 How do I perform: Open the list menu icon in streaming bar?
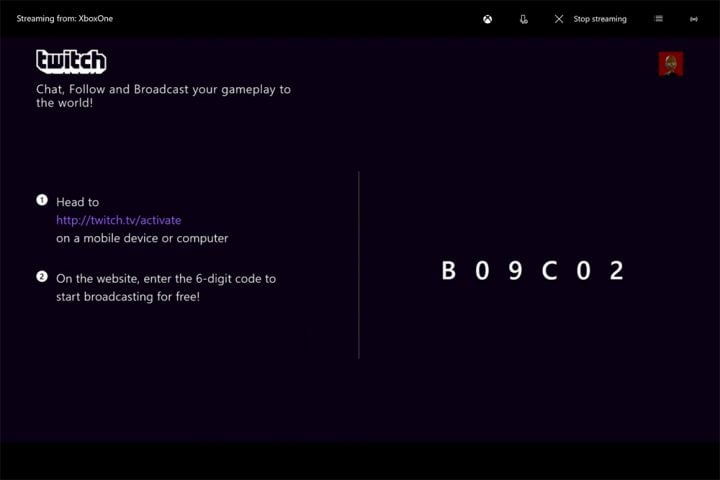(x=658, y=18)
